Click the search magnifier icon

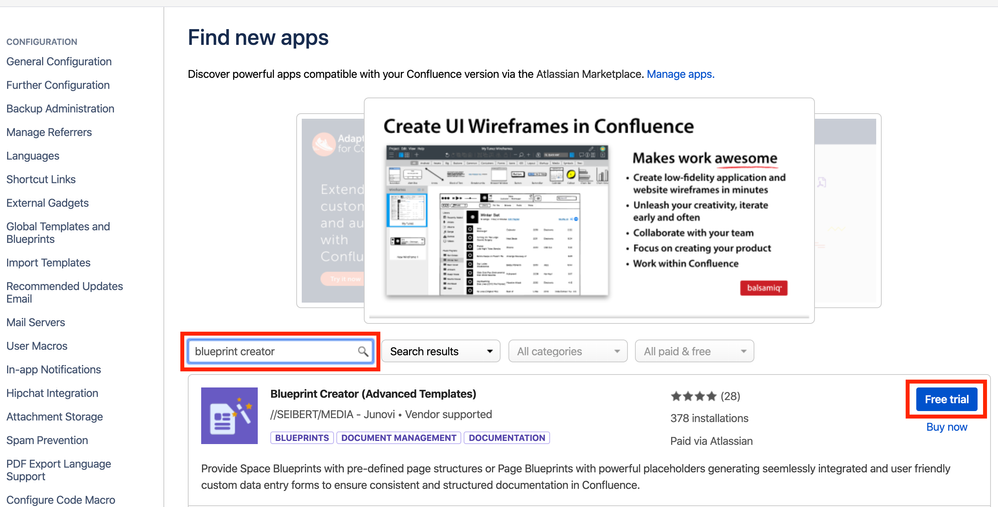pos(363,351)
